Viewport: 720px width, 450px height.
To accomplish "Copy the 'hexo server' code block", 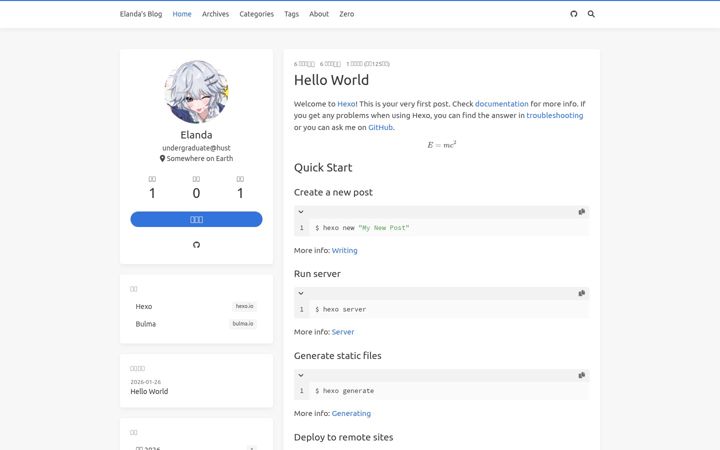I will (x=581, y=293).
